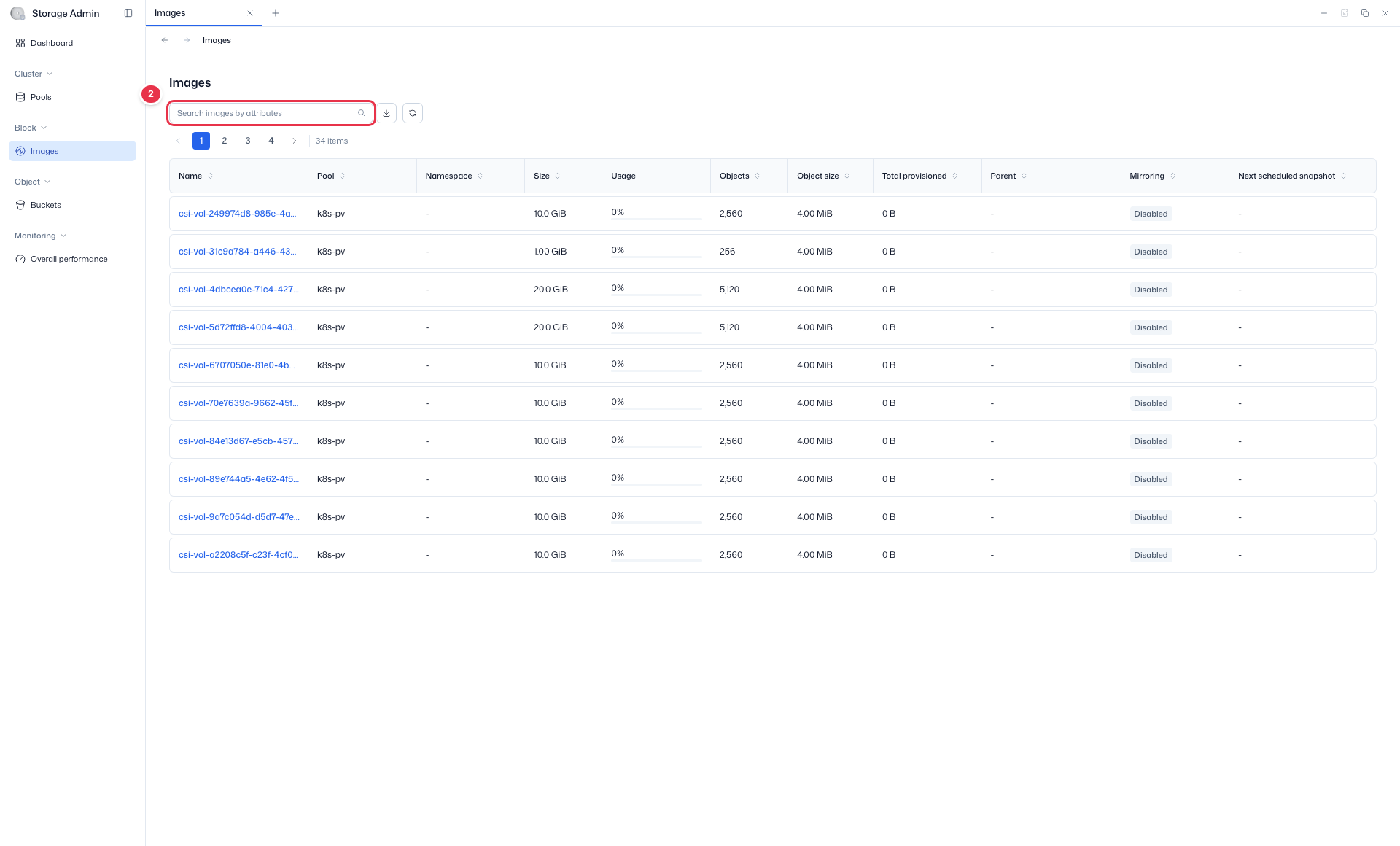Sort table by Namespace column
This screenshot has height=846, width=1400.
click(x=481, y=176)
